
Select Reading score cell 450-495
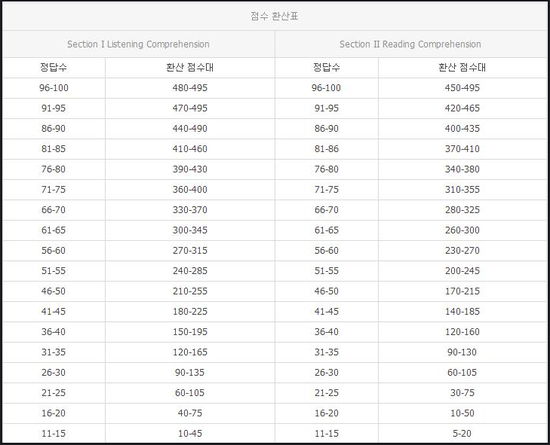point(462,88)
